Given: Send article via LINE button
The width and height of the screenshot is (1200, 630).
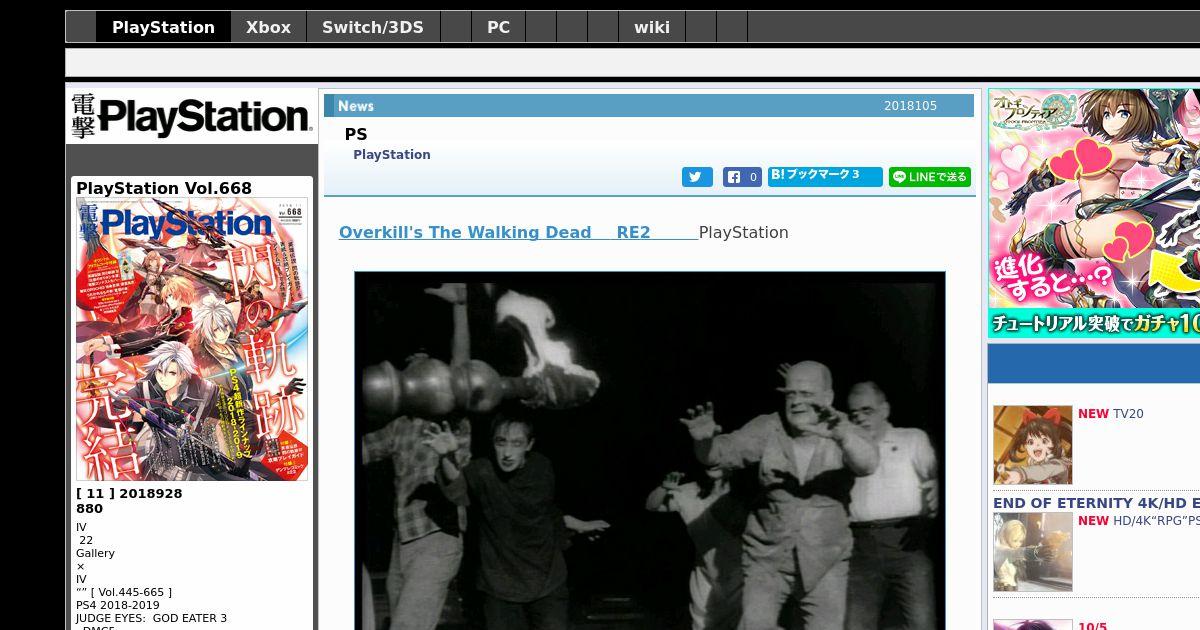Looking at the screenshot, I should pyautogui.click(x=930, y=177).
